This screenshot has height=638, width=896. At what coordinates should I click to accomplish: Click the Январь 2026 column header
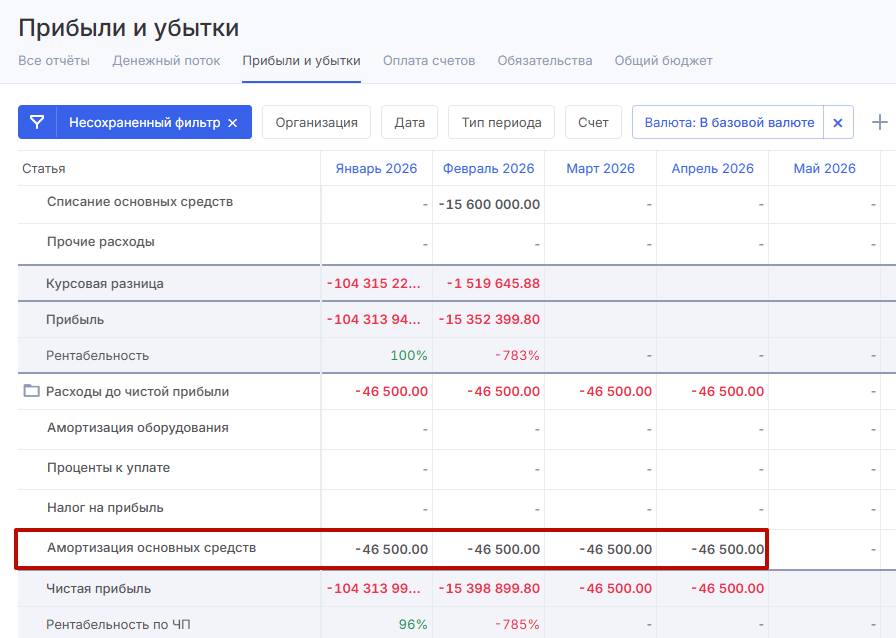pos(376,168)
